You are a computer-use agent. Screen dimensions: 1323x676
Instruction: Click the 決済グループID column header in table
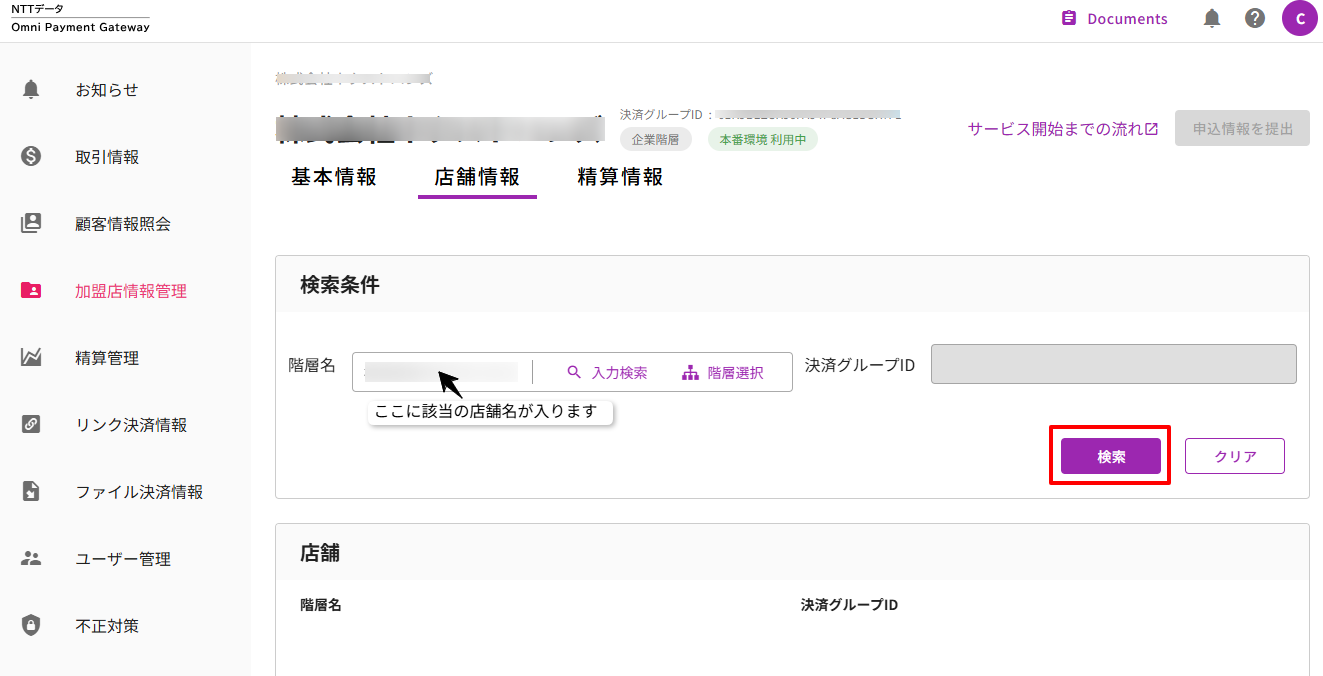849,605
